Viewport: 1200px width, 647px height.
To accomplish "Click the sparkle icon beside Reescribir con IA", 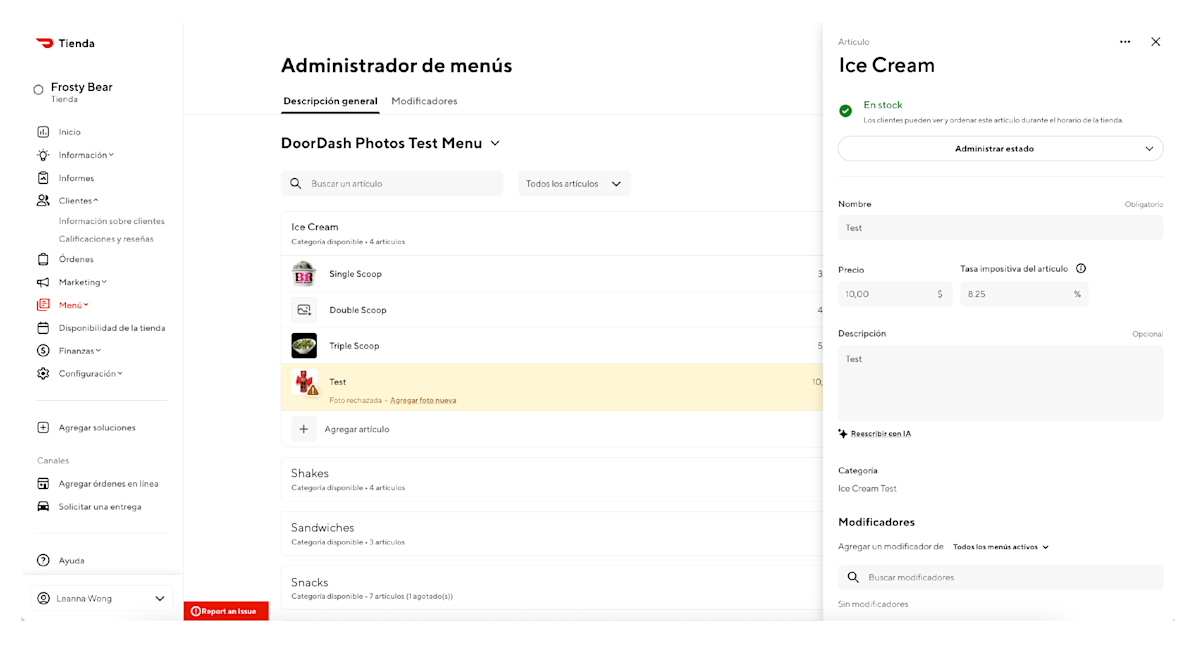I will tap(843, 434).
